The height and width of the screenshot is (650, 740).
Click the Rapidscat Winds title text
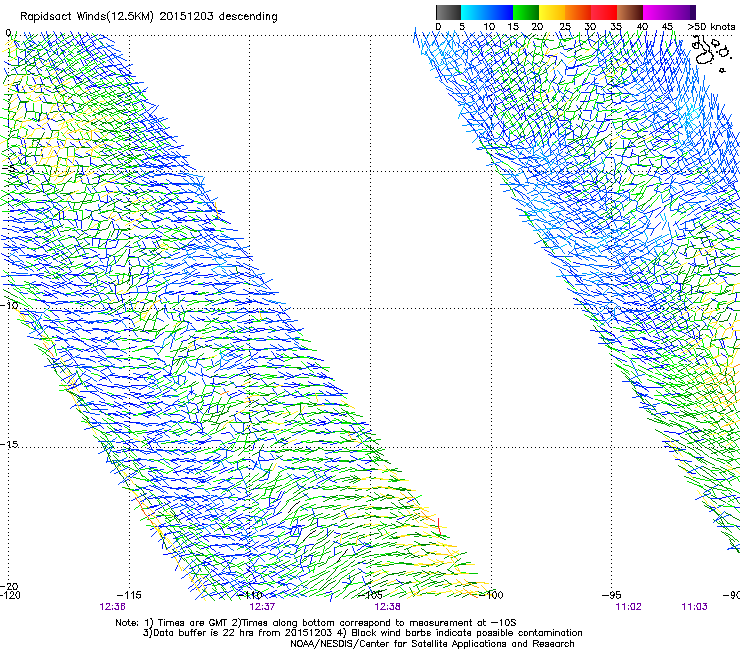(x=149, y=17)
